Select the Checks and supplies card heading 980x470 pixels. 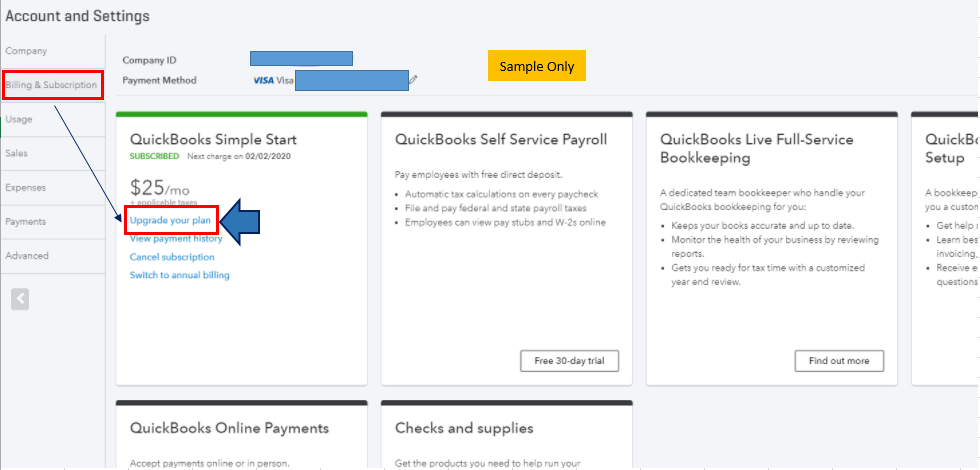tap(464, 428)
